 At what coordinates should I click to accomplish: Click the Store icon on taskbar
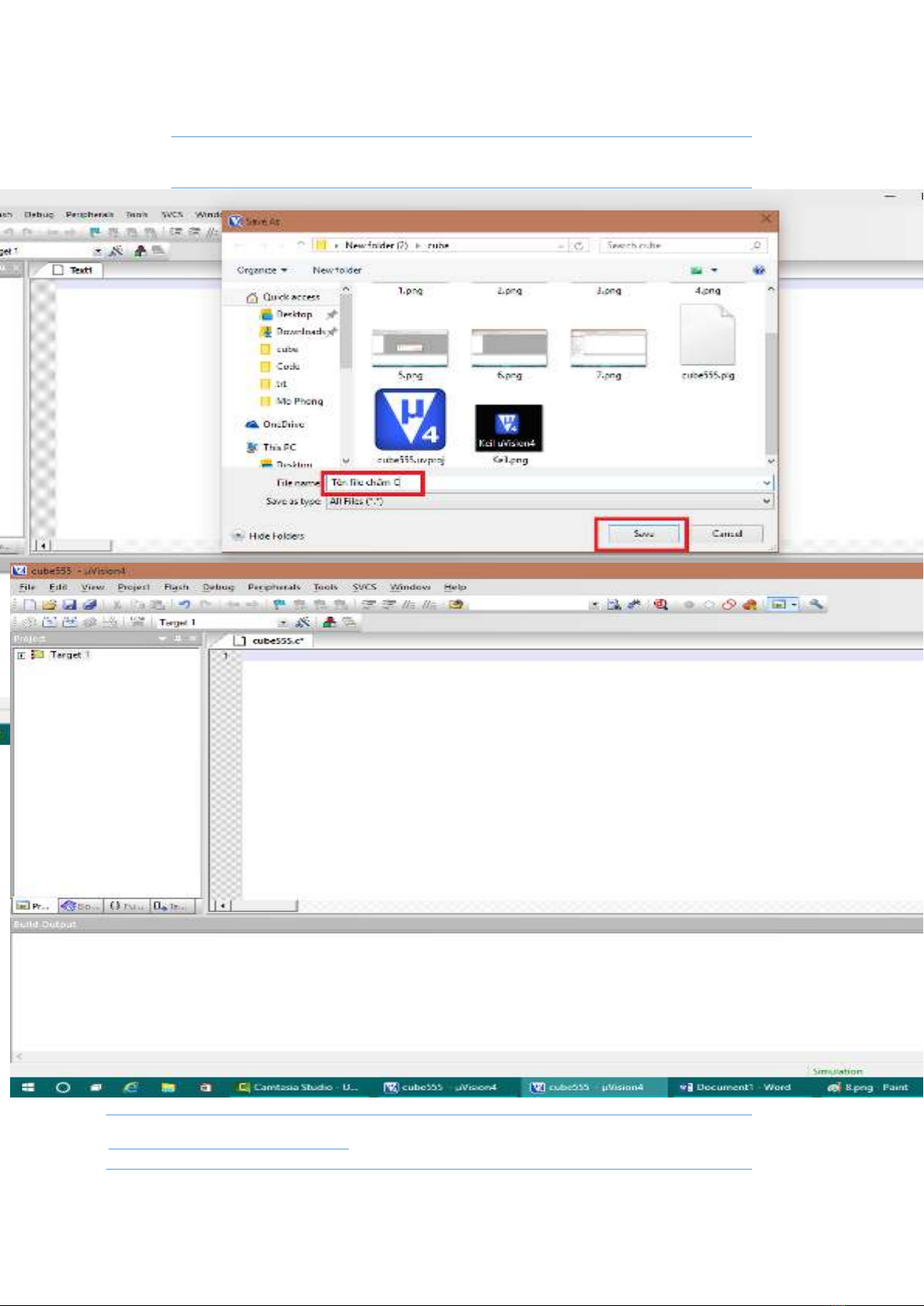point(205,1087)
